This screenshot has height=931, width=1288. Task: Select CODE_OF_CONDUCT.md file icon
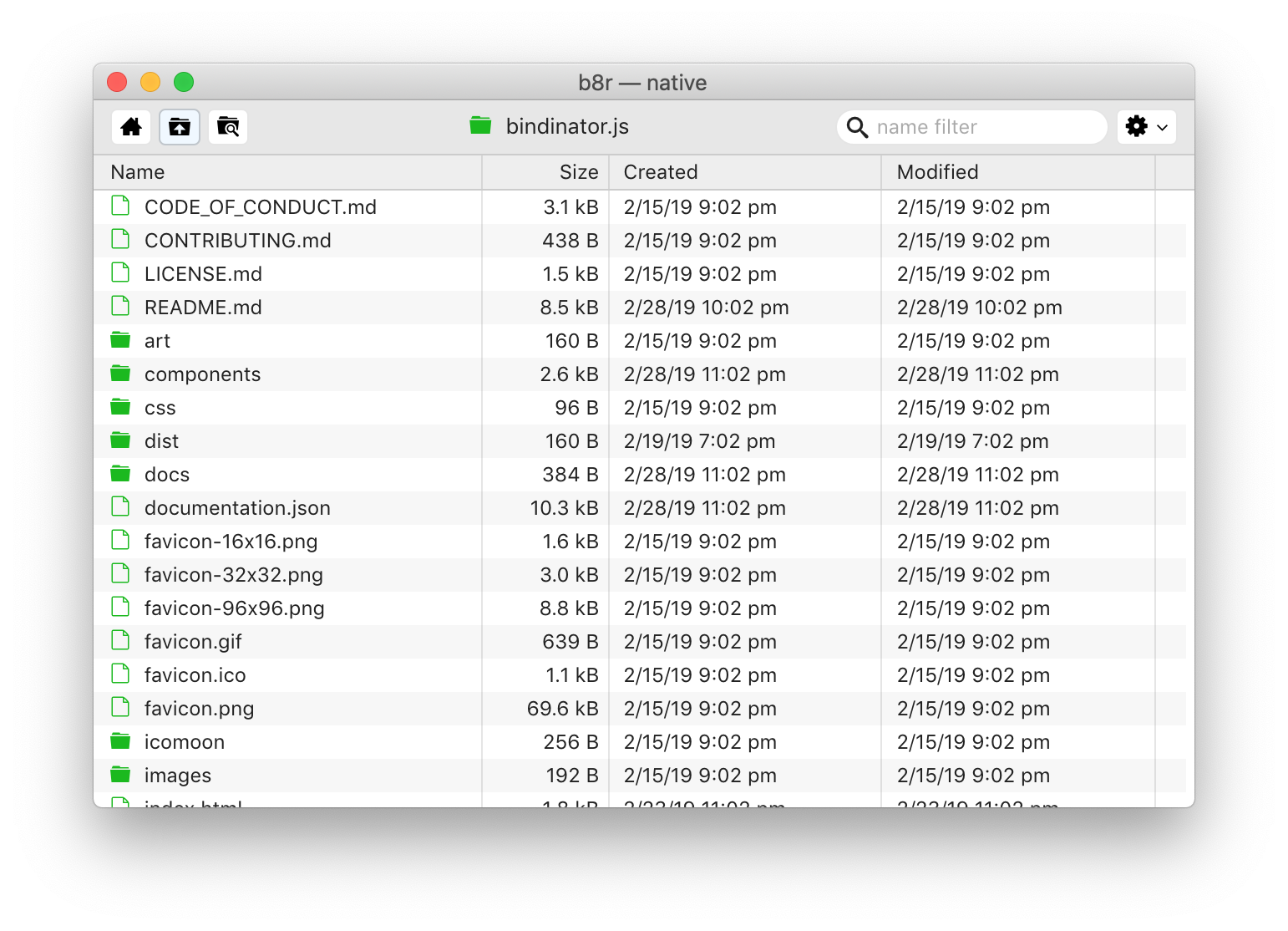(120, 206)
